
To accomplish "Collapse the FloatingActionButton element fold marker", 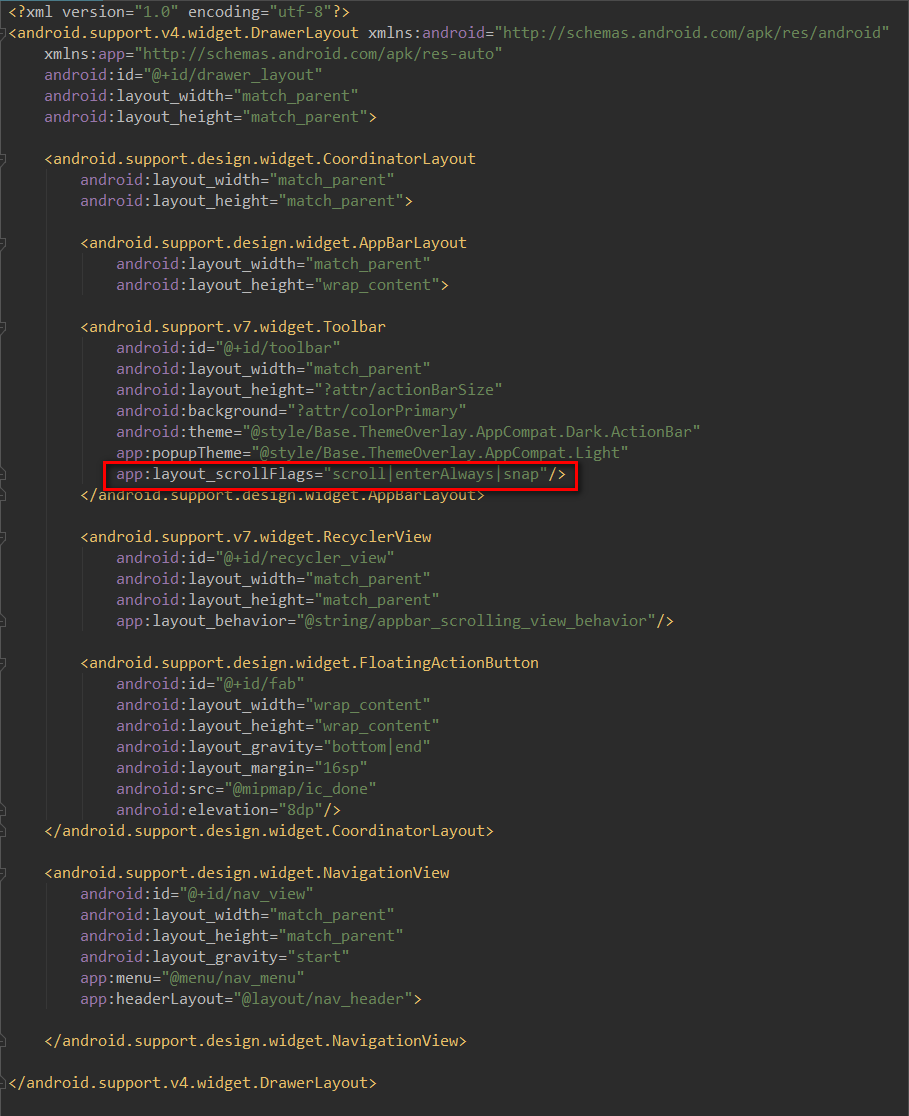I will tap(3, 663).
